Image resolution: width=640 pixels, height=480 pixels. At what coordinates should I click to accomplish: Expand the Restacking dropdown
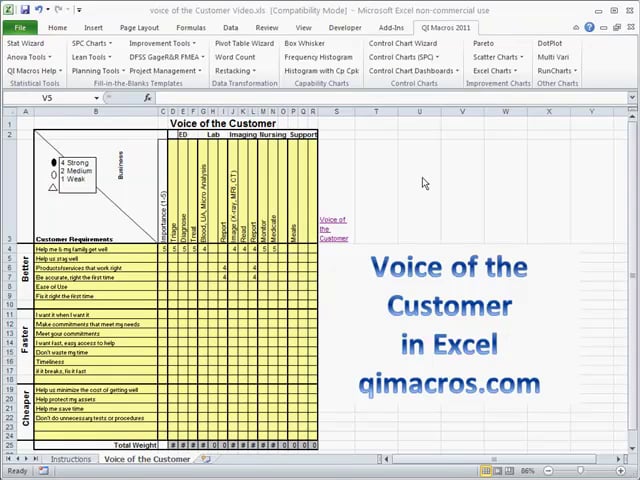coord(236,71)
